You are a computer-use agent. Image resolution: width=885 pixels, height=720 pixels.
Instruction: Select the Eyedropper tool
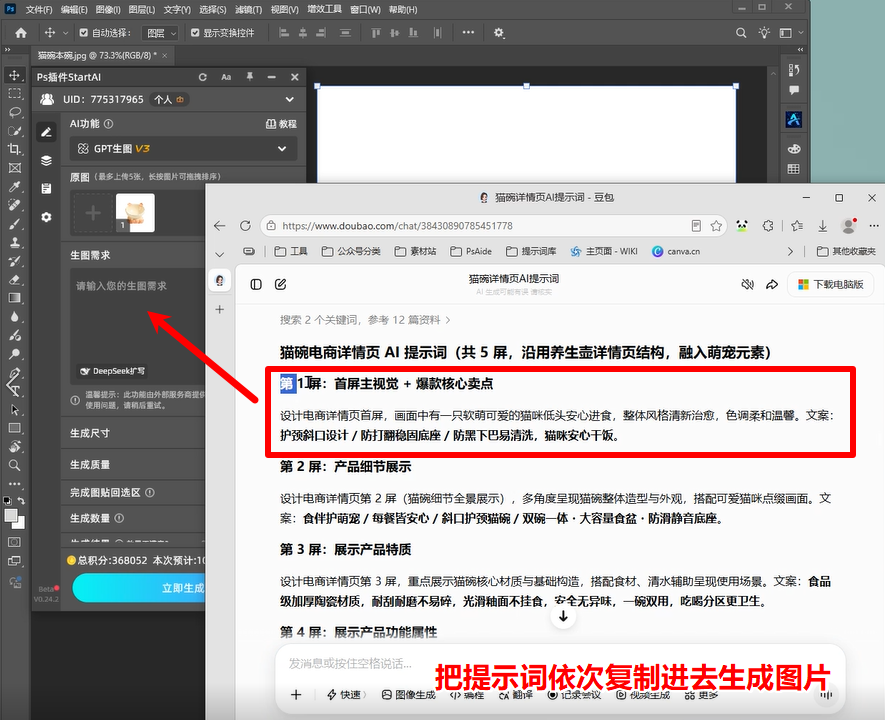coord(15,187)
